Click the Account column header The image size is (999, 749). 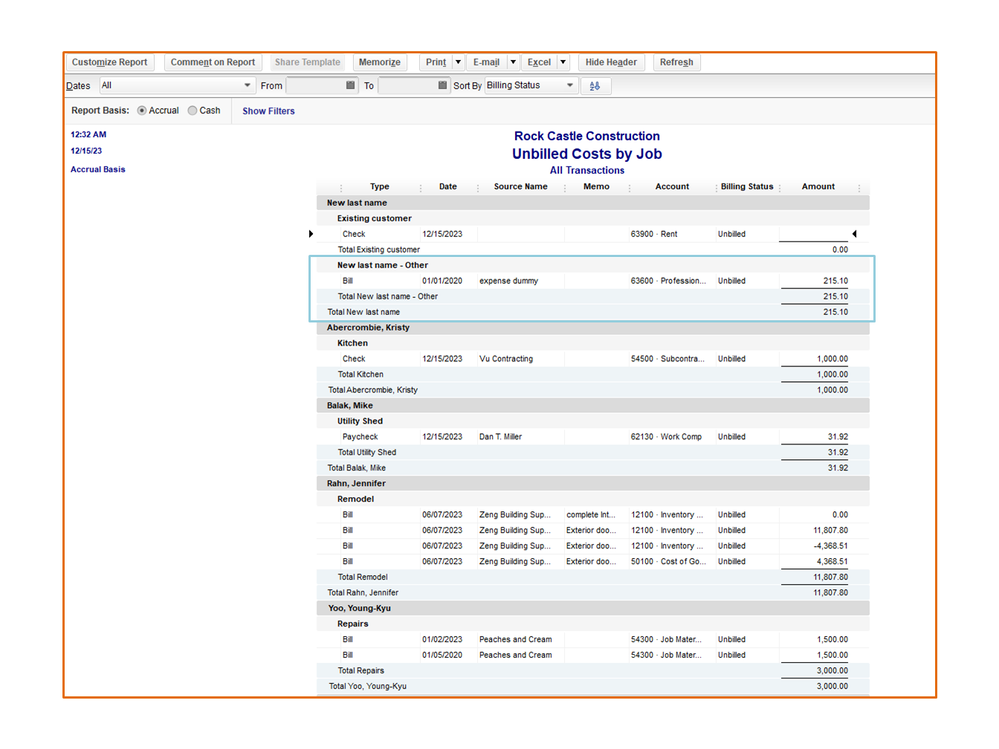(x=672, y=187)
